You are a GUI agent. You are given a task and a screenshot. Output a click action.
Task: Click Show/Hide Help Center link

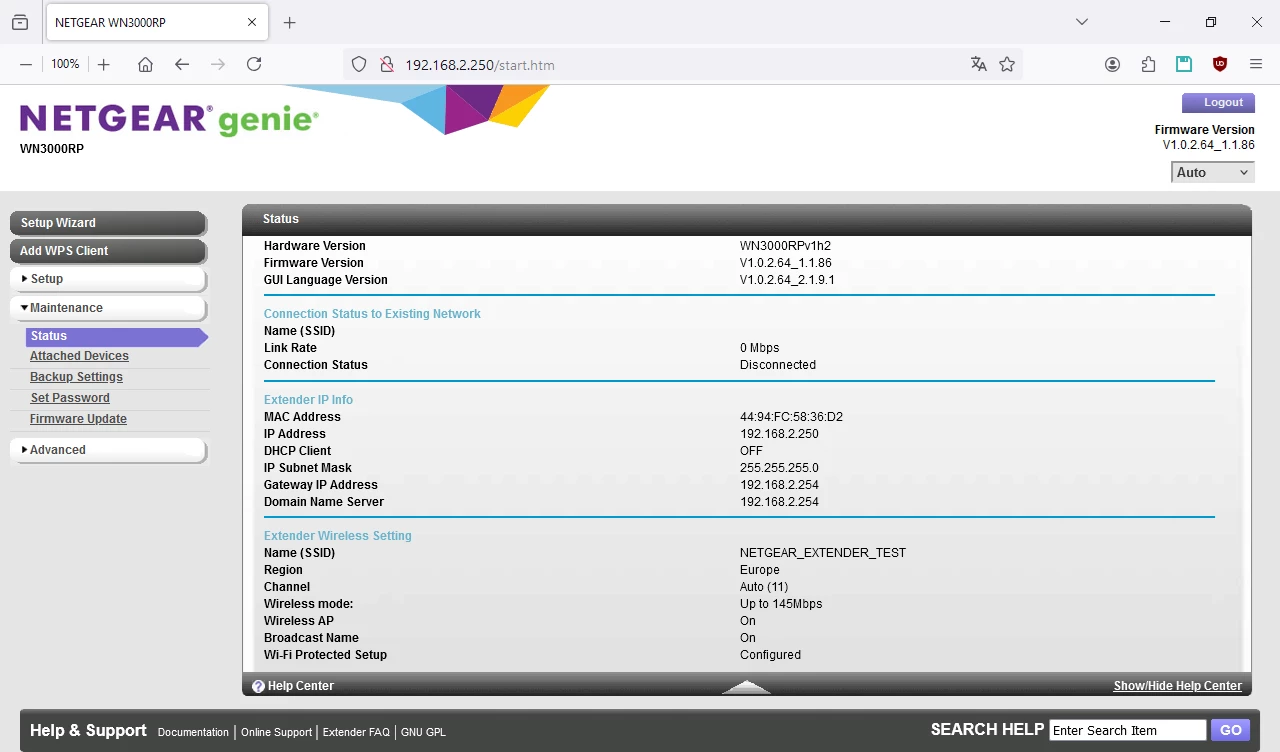(x=1178, y=686)
